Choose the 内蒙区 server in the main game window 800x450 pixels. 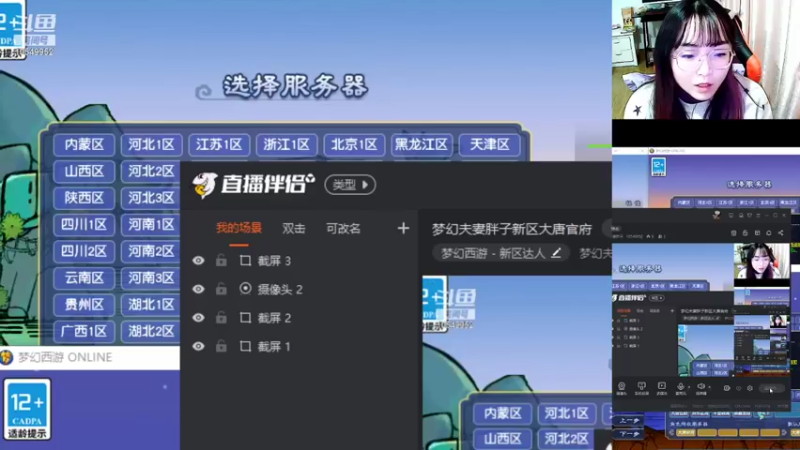(x=84, y=144)
